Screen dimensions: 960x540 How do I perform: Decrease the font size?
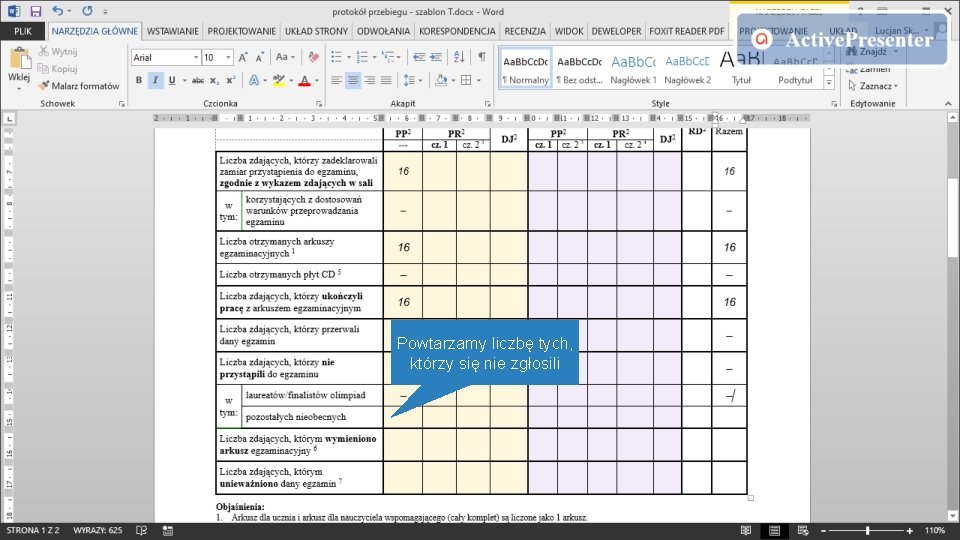tap(260, 58)
